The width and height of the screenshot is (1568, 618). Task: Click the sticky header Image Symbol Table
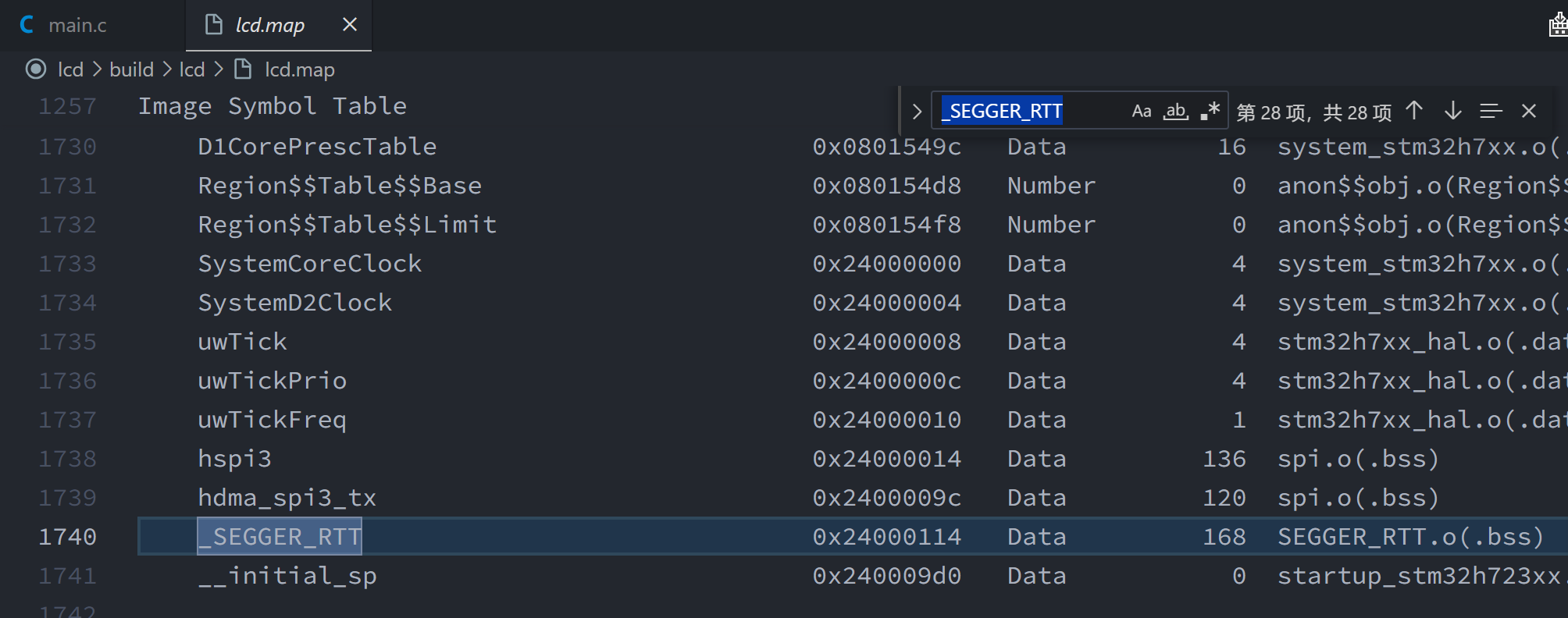(x=273, y=106)
